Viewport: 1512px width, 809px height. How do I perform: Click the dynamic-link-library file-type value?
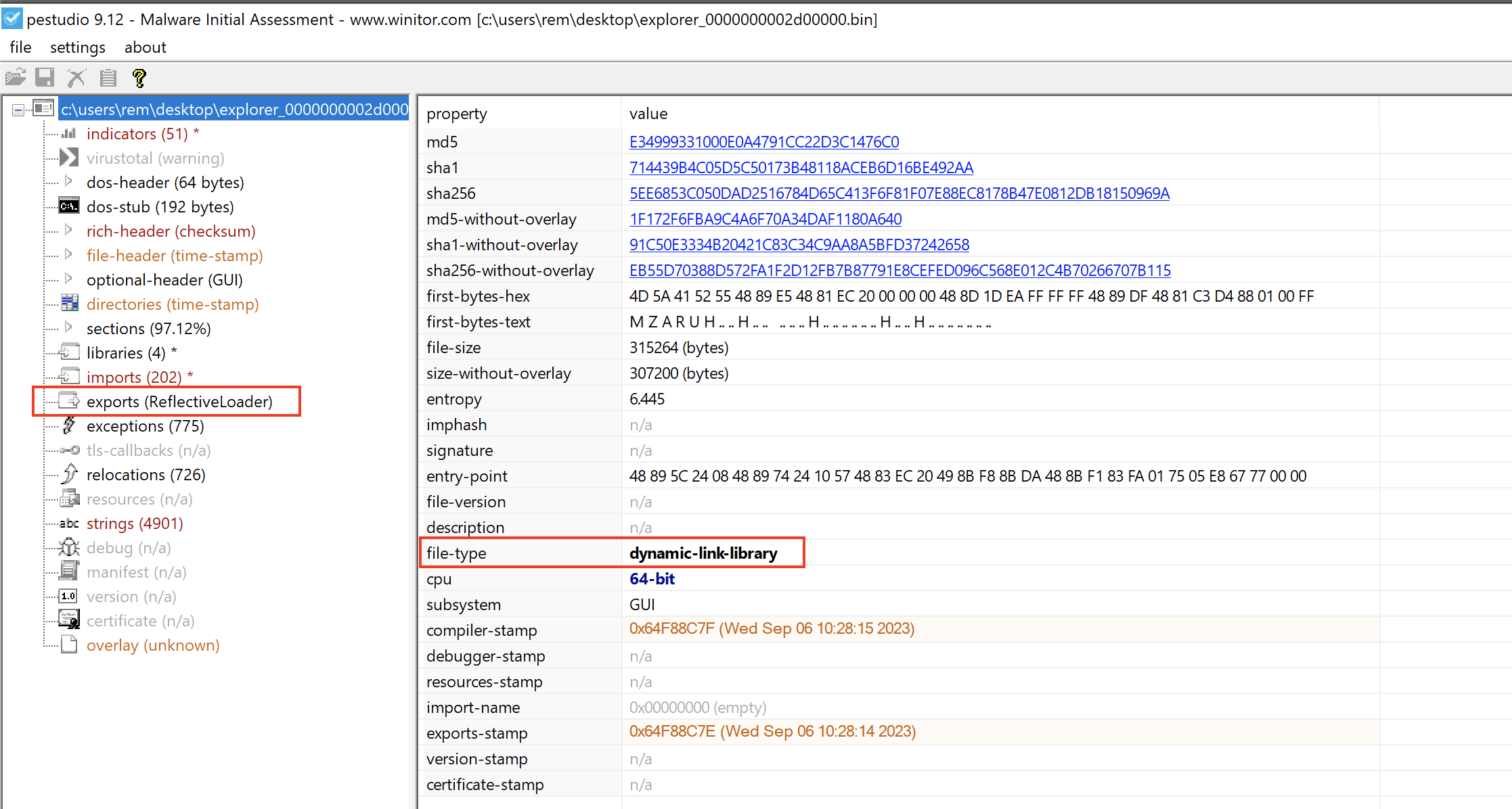(703, 553)
